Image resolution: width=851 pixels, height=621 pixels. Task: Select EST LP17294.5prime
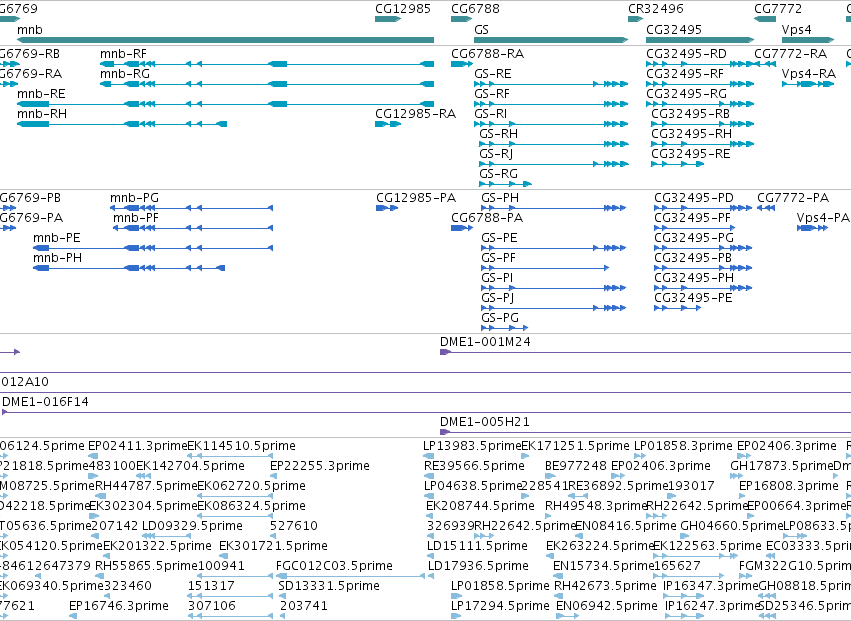pyautogui.click(x=456, y=616)
